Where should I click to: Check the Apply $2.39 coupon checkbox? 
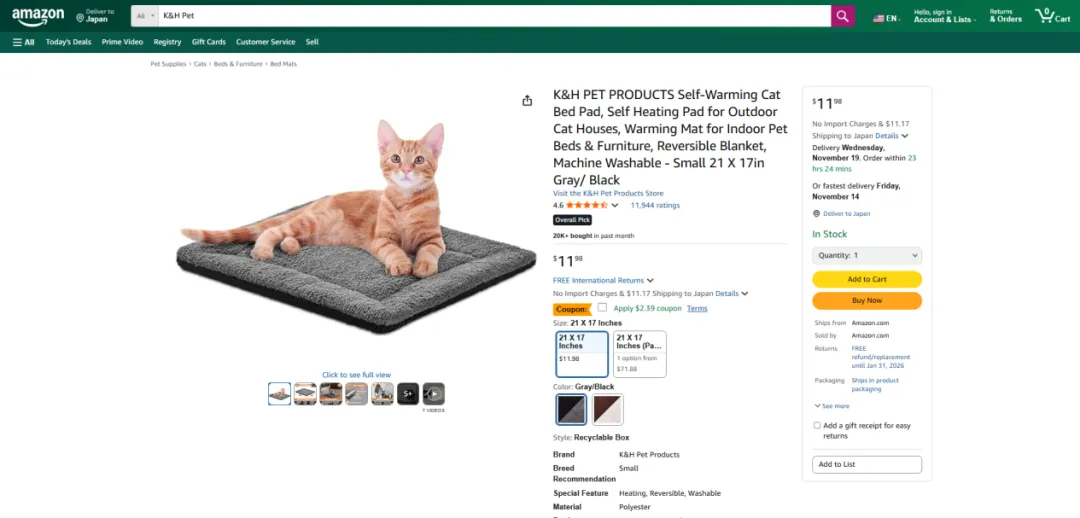(602, 308)
